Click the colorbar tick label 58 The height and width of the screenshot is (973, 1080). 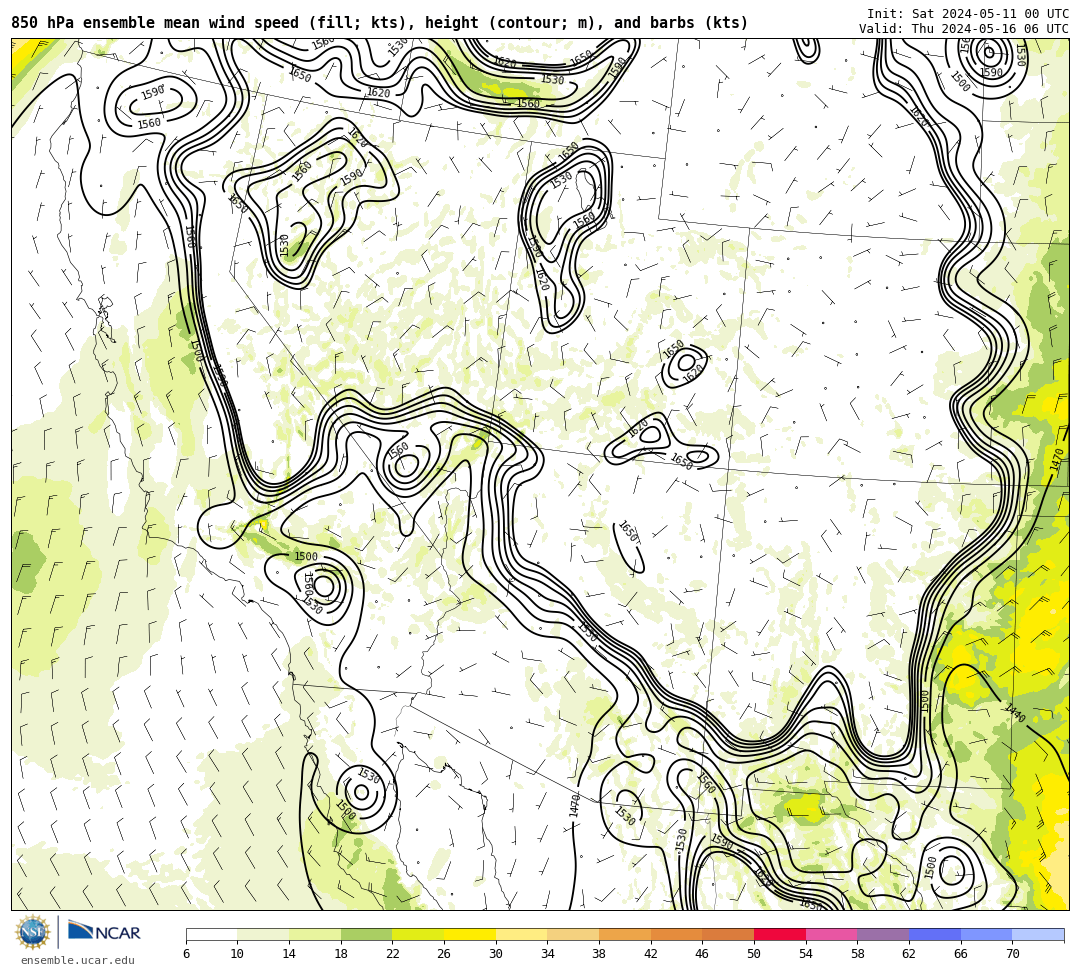pos(858,954)
